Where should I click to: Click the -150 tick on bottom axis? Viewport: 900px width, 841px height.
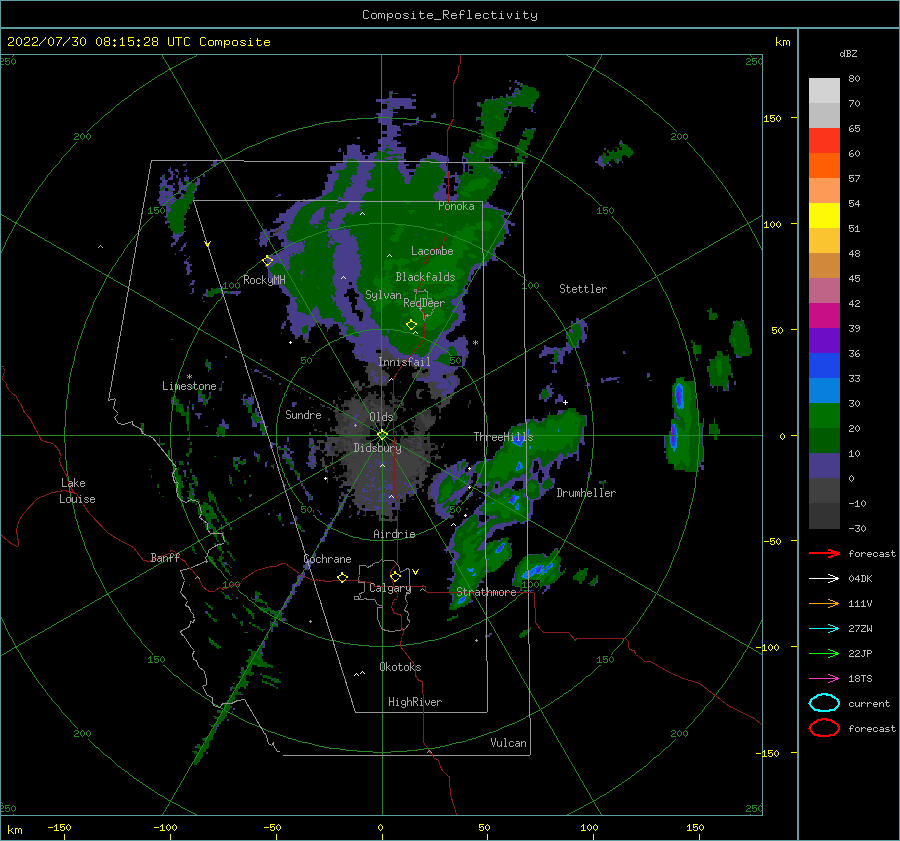tap(59, 827)
